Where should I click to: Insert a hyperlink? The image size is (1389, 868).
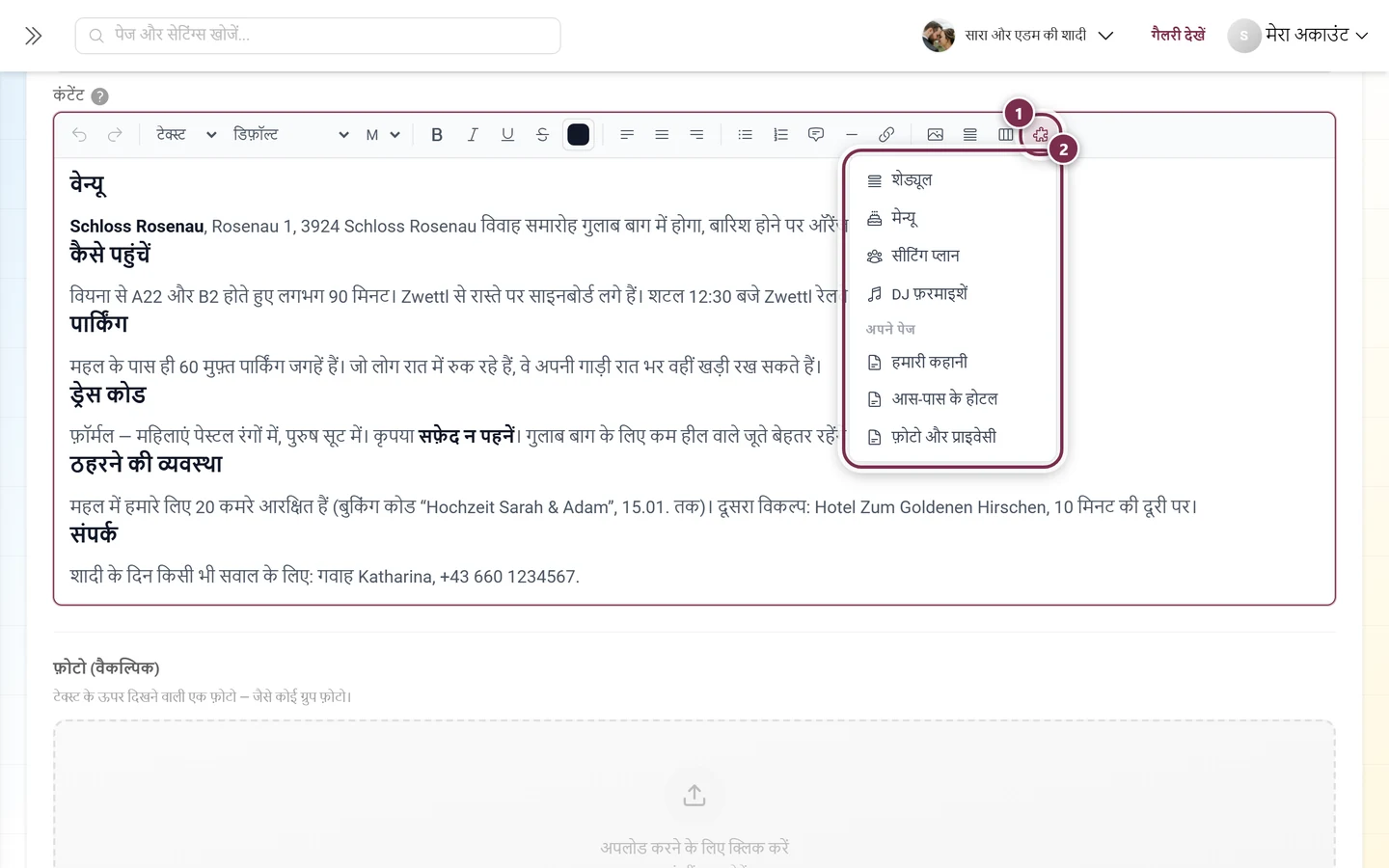pos(886,135)
